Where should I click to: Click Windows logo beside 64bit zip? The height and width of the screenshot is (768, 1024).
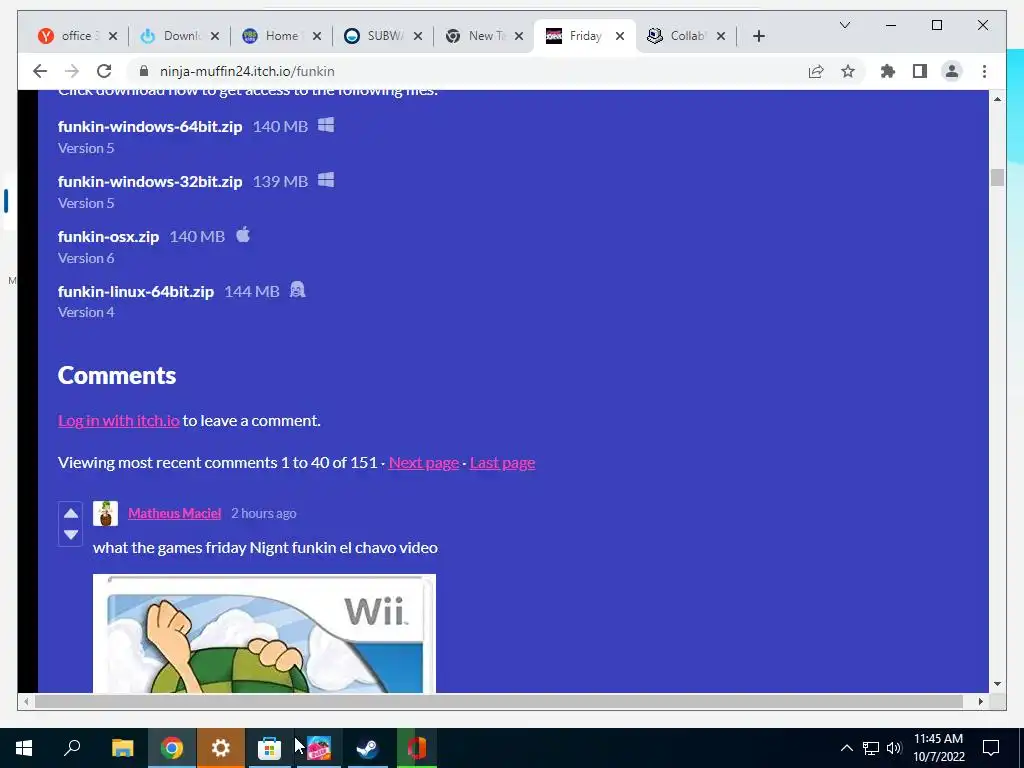[326, 125]
